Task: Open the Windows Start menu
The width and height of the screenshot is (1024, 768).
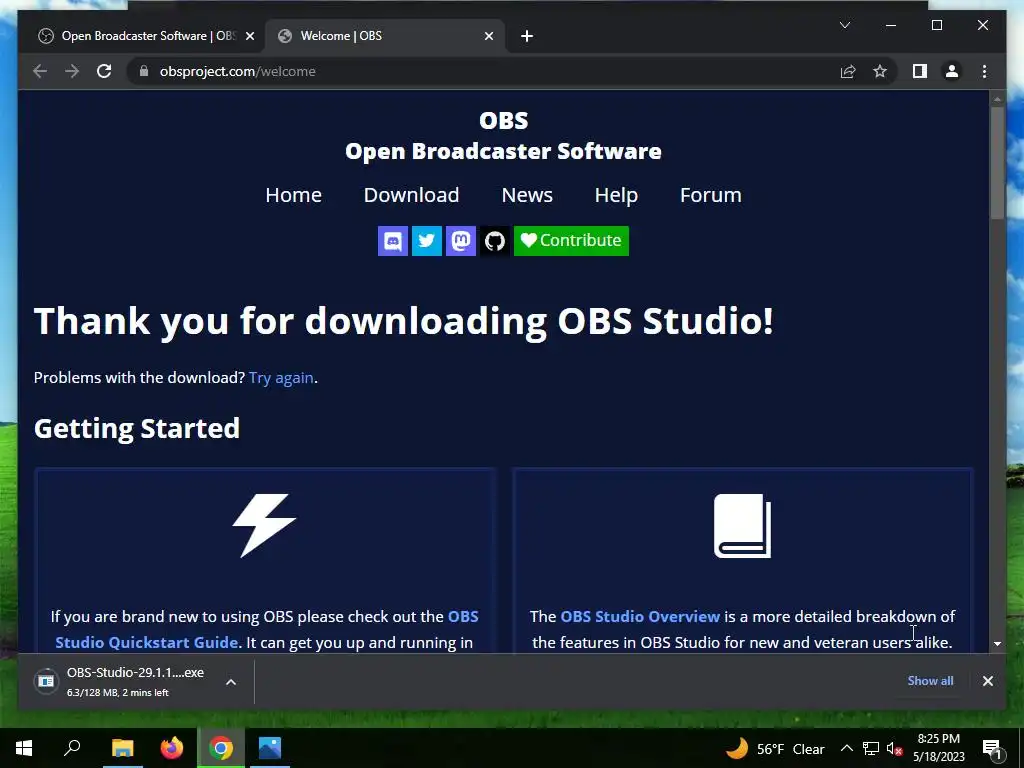Action: [24, 748]
